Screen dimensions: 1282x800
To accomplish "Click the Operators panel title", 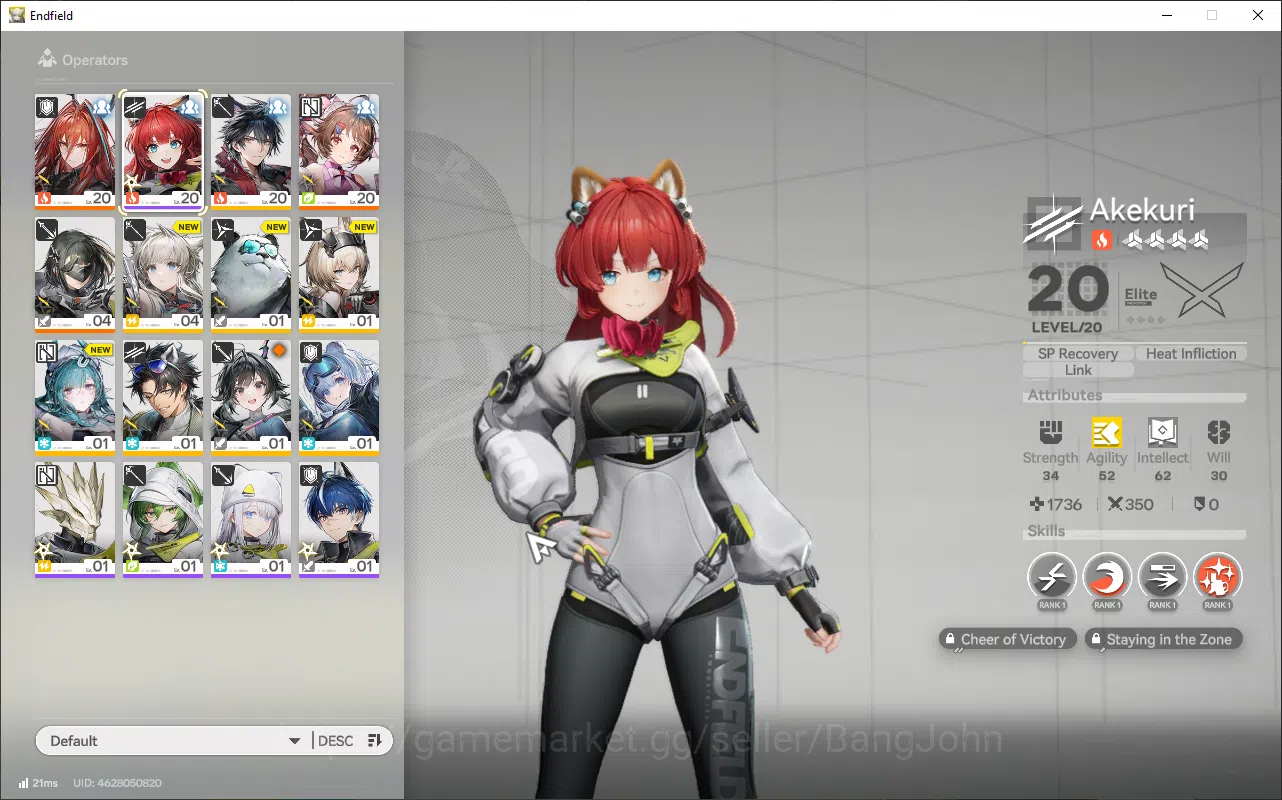I will pos(95,60).
